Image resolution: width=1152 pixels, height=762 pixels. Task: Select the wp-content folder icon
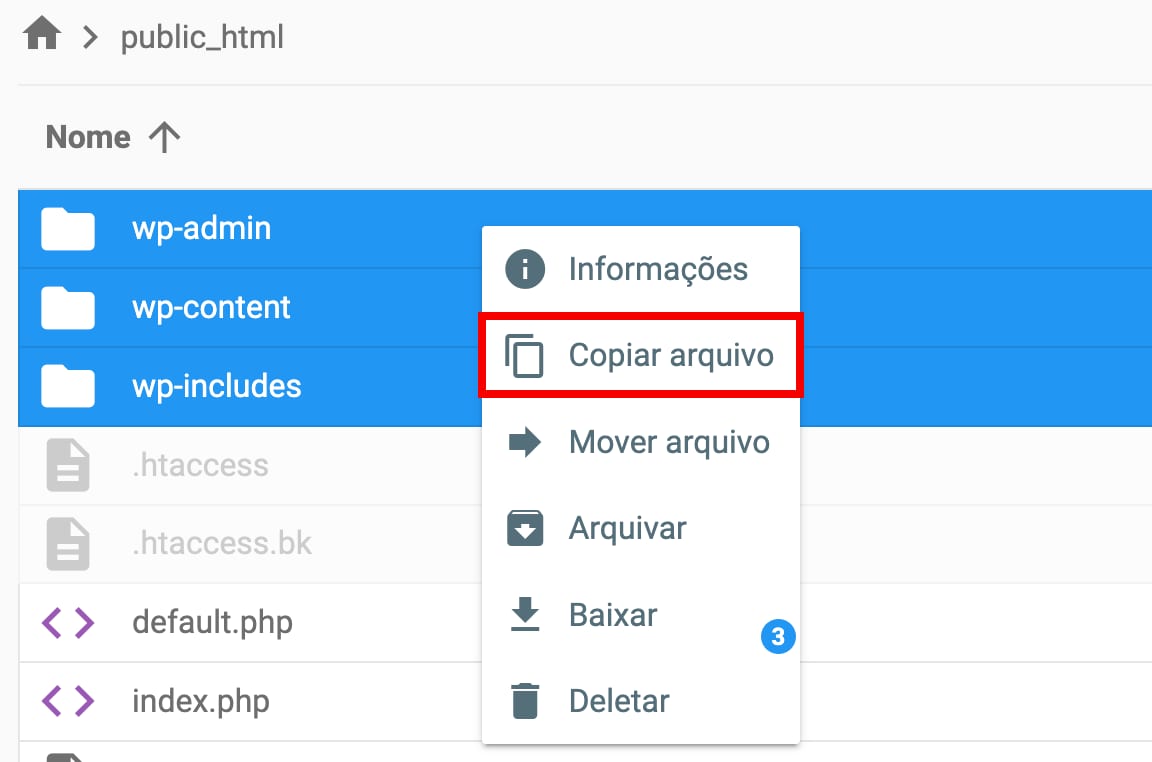[x=68, y=308]
